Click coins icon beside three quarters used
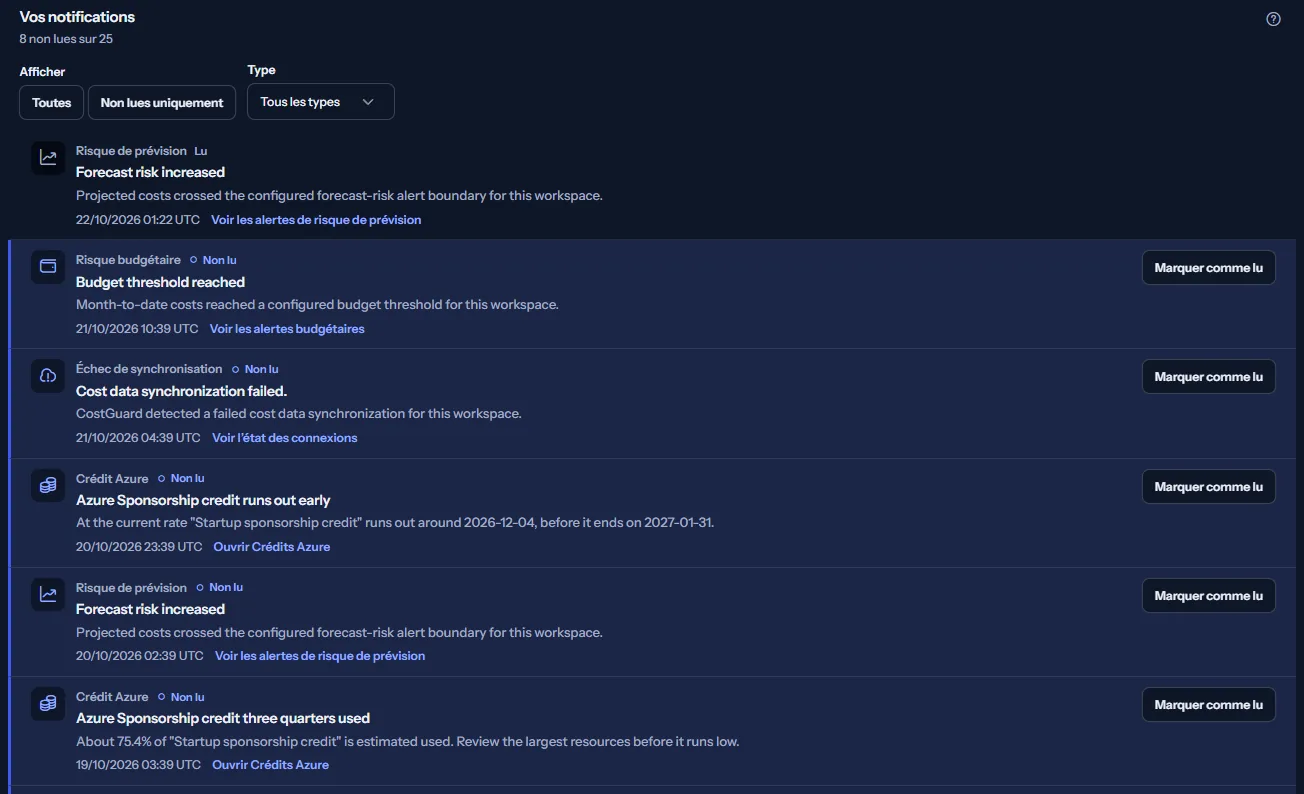Screen dimensions: 1304x794 [48, 704]
